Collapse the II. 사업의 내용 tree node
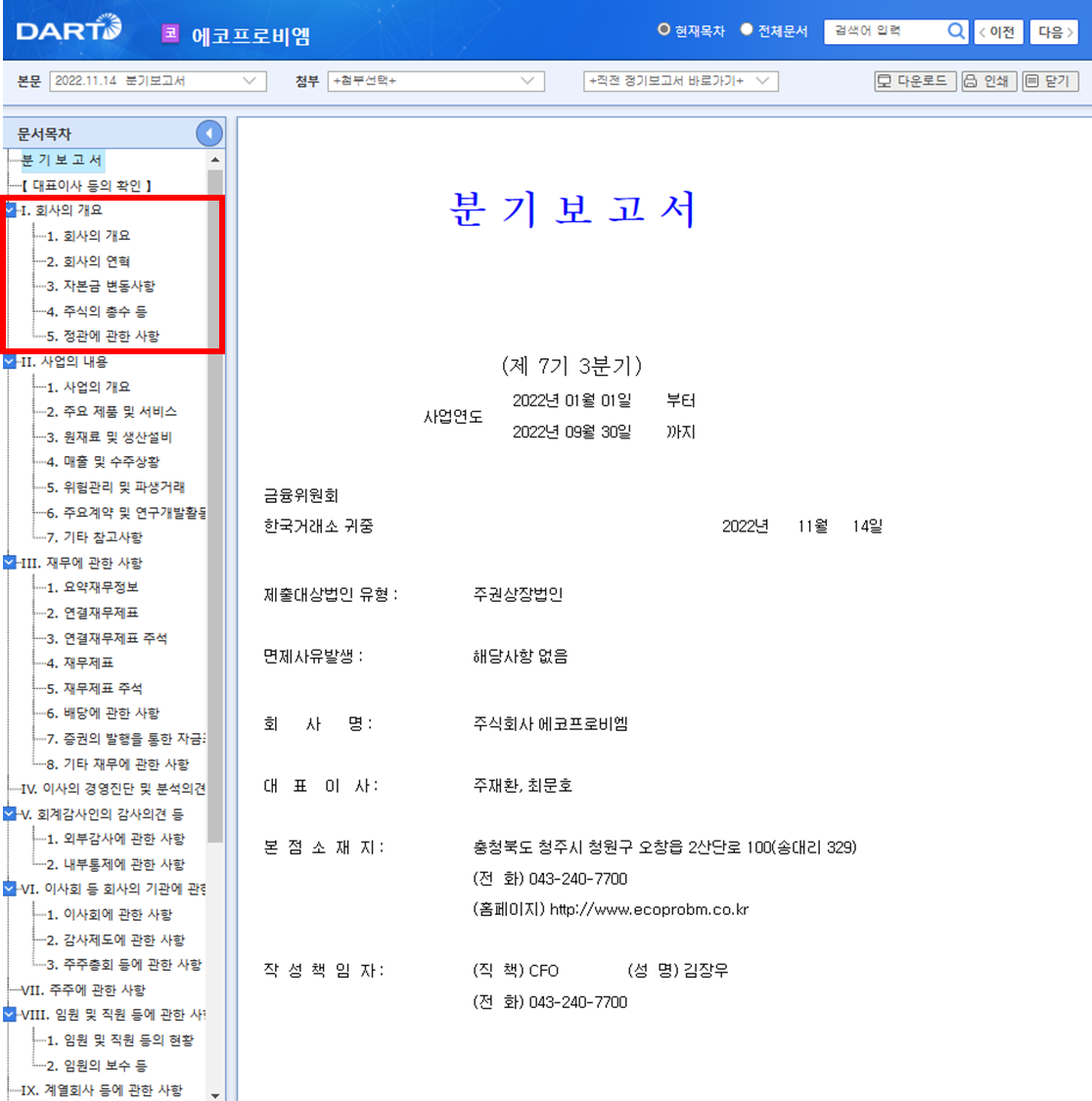Screen dimensions: 1092x1101 click(10, 361)
